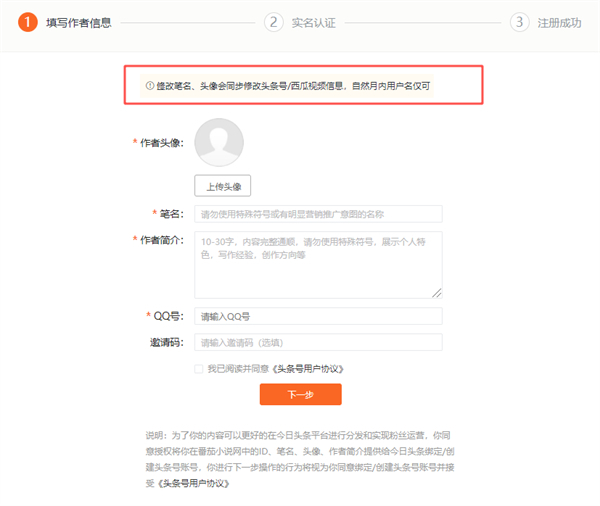
Task: Click the 邀请码 optional input field
Action: pyautogui.click(x=318, y=343)
